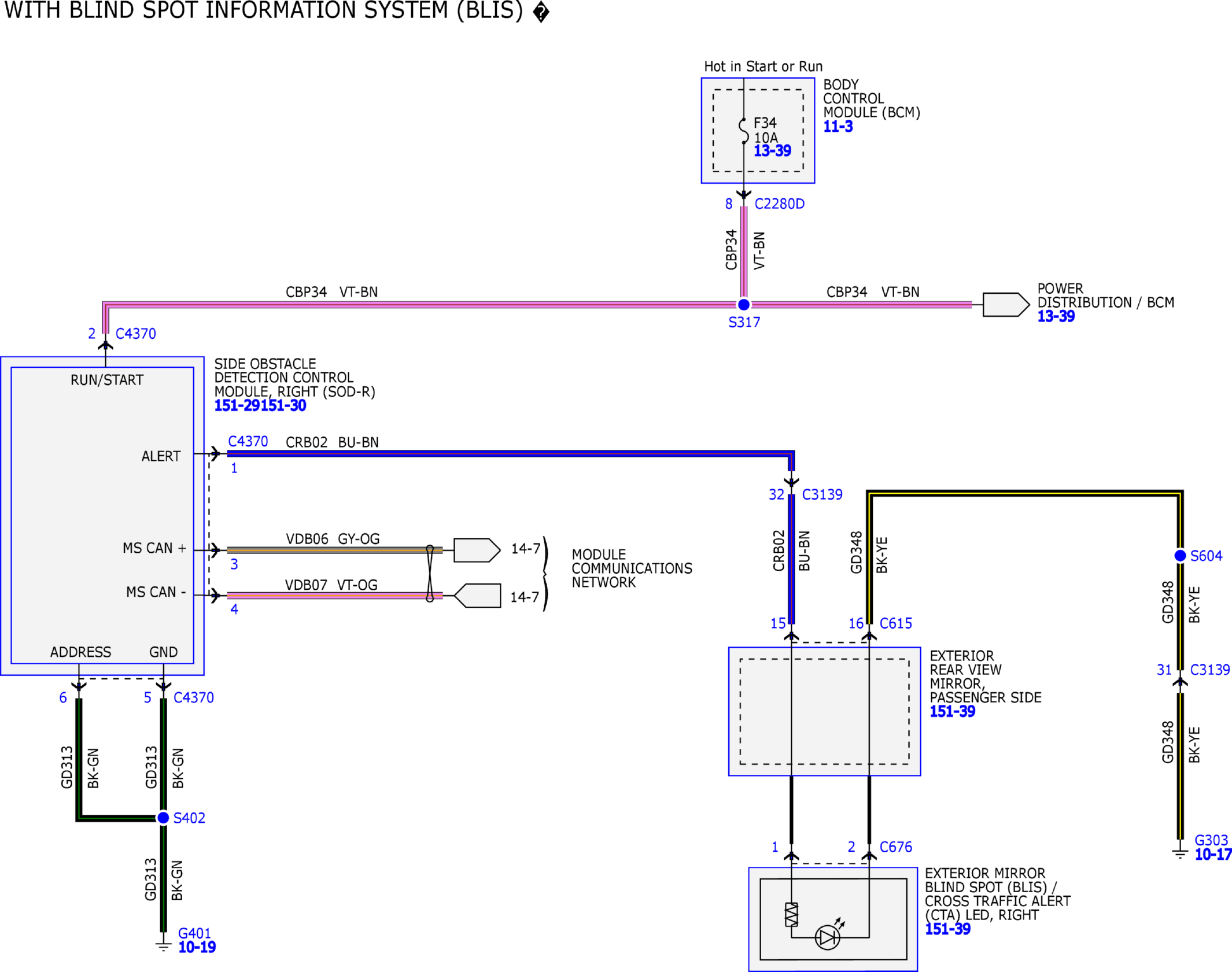The image size is (1232, 972).
Task: Open the 151-39 passenger side mirror link
Action: point(952,712)
